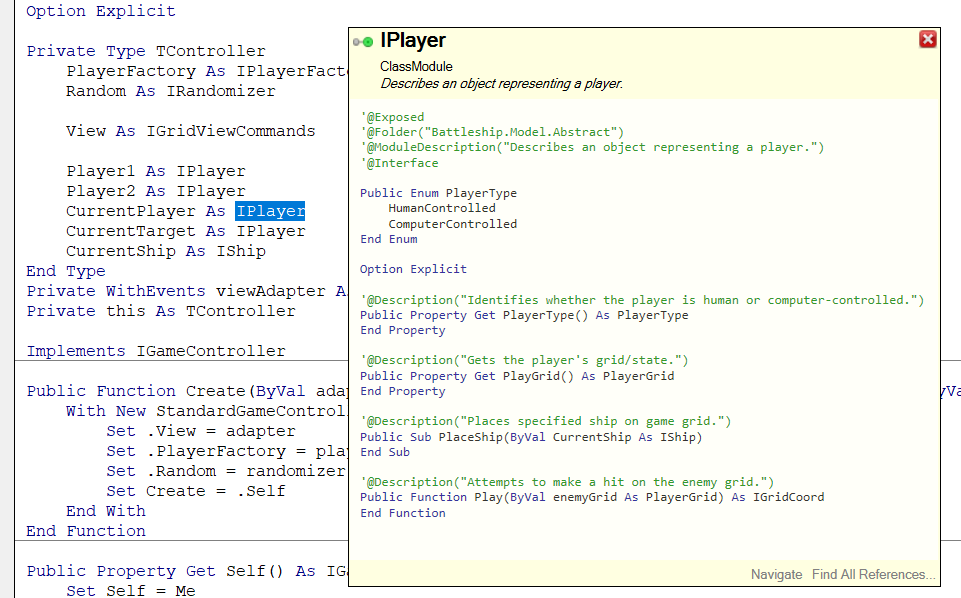Screen dimensions: 961x598
Task: Click the italic module description in the header
Action: point(501,83)
